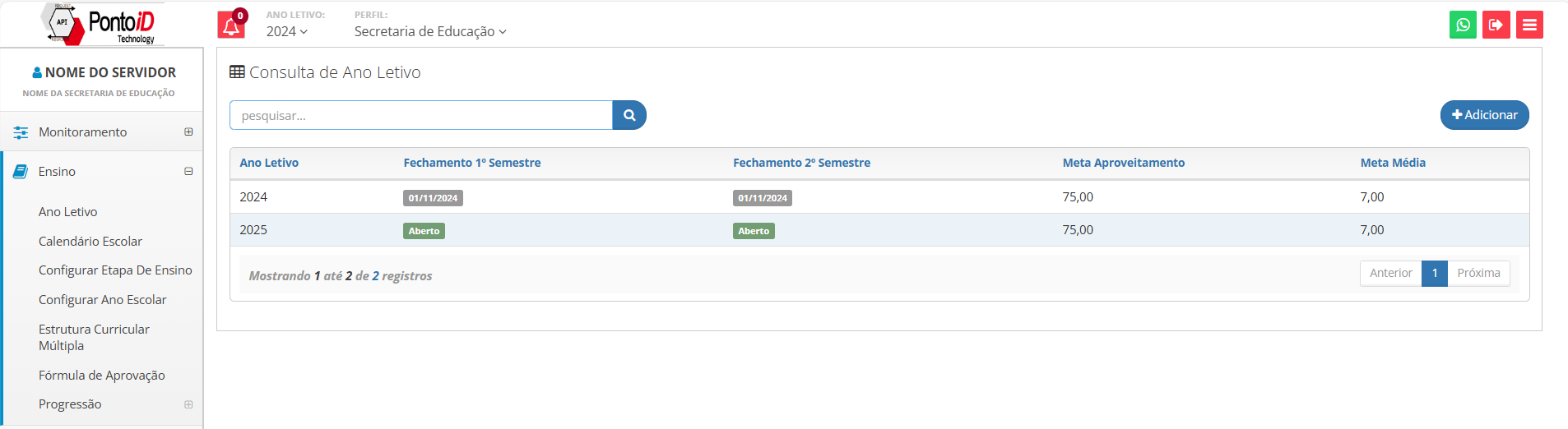Click the magnifier search button
Image resolution: width=1568 pixels, height=429 pixels.
[629, 116]
